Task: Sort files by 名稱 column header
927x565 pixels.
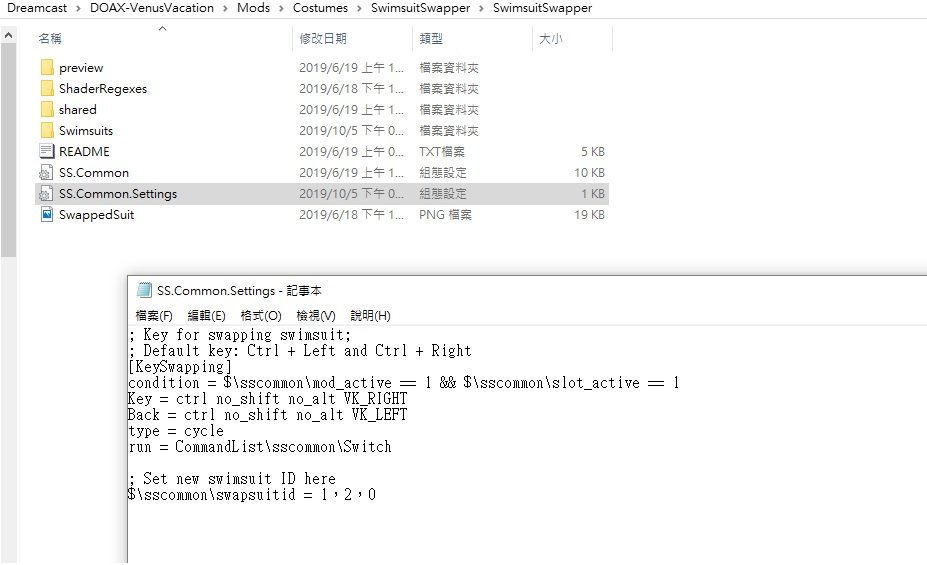Action: click(x=50, y=38)
